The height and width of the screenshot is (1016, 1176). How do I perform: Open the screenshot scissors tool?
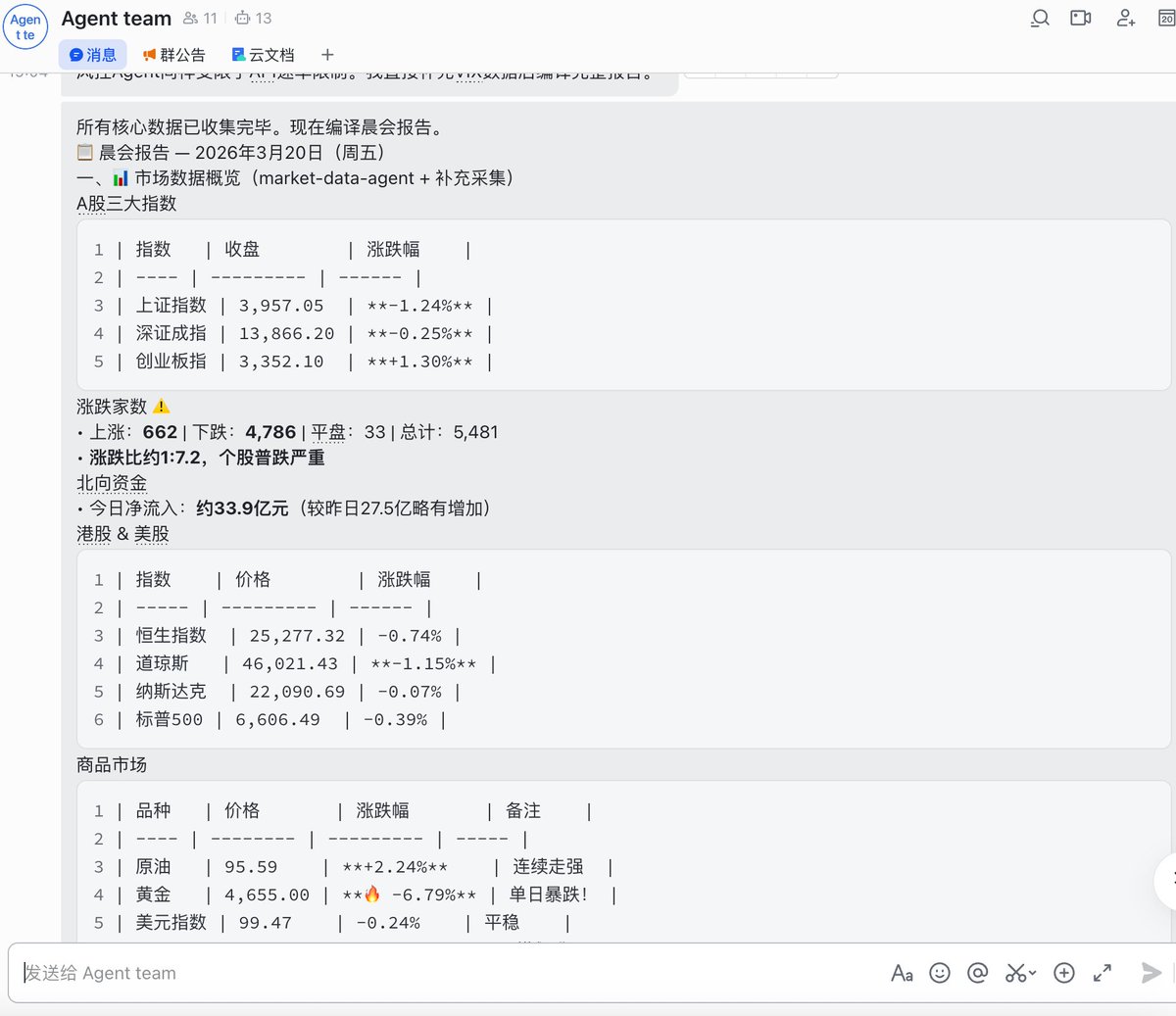click(1015, 973)
